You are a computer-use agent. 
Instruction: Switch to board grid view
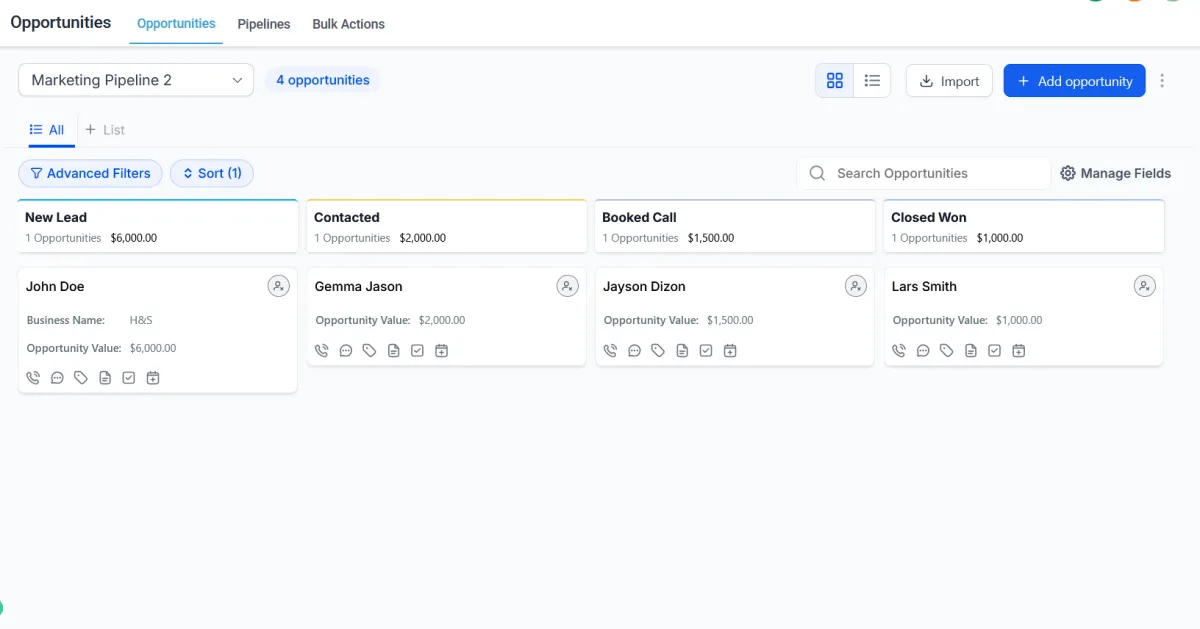coord(835,81)
